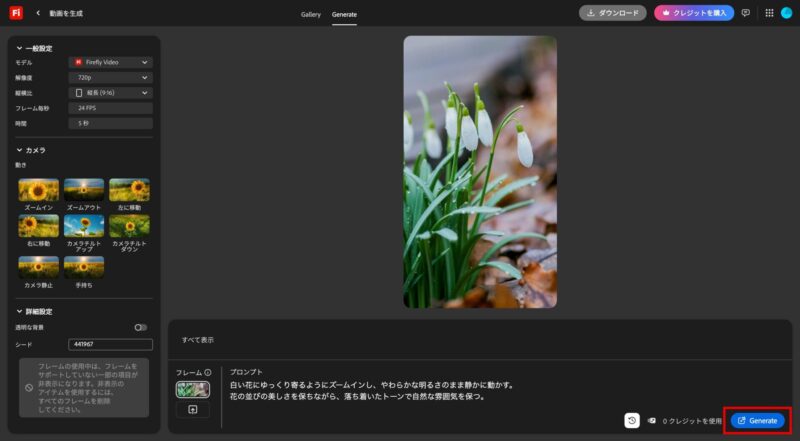This screenshot has width=800, height=441.
Task: Open the 解像度 720p dropdown
Action: tap(110, 77)
